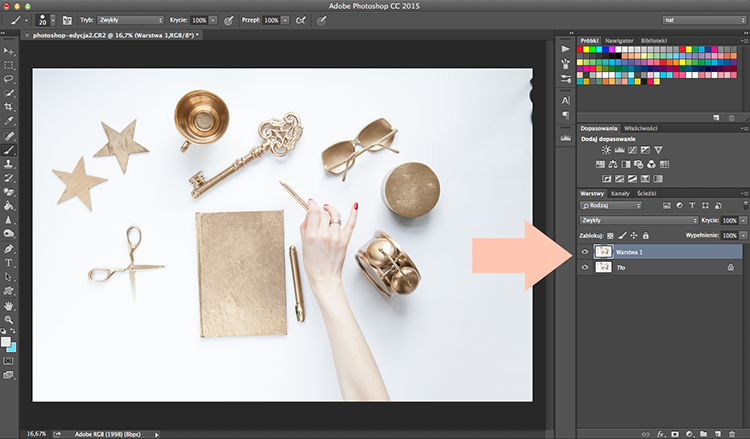Screen dimensions: 750x439
Task: Switch to the Właściwości tab
Action: [x=640, y=128]
